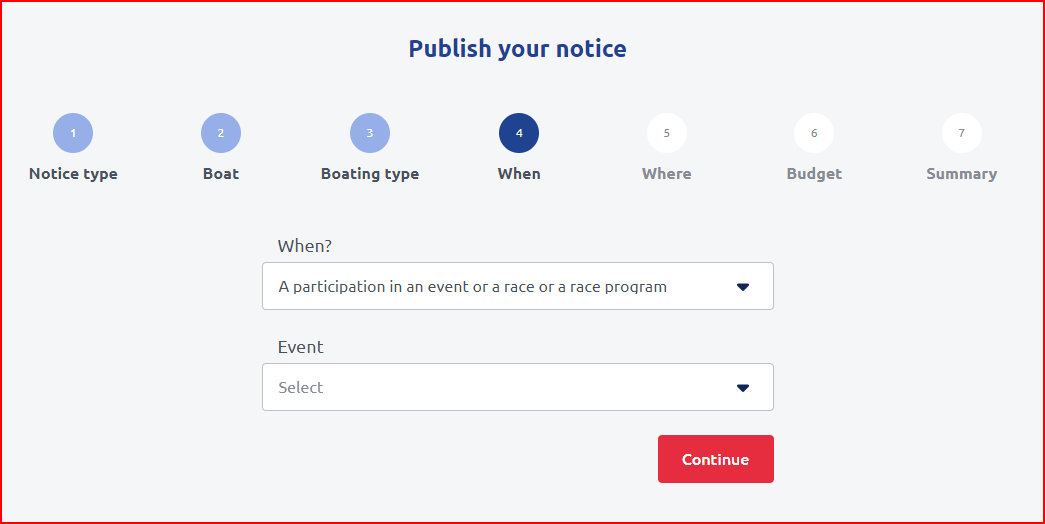The height and width of the screenshot is (524, 1045).
Task: Expand the Event dropdown arrow
Action: pyautogui.click(x=743, y=388)
